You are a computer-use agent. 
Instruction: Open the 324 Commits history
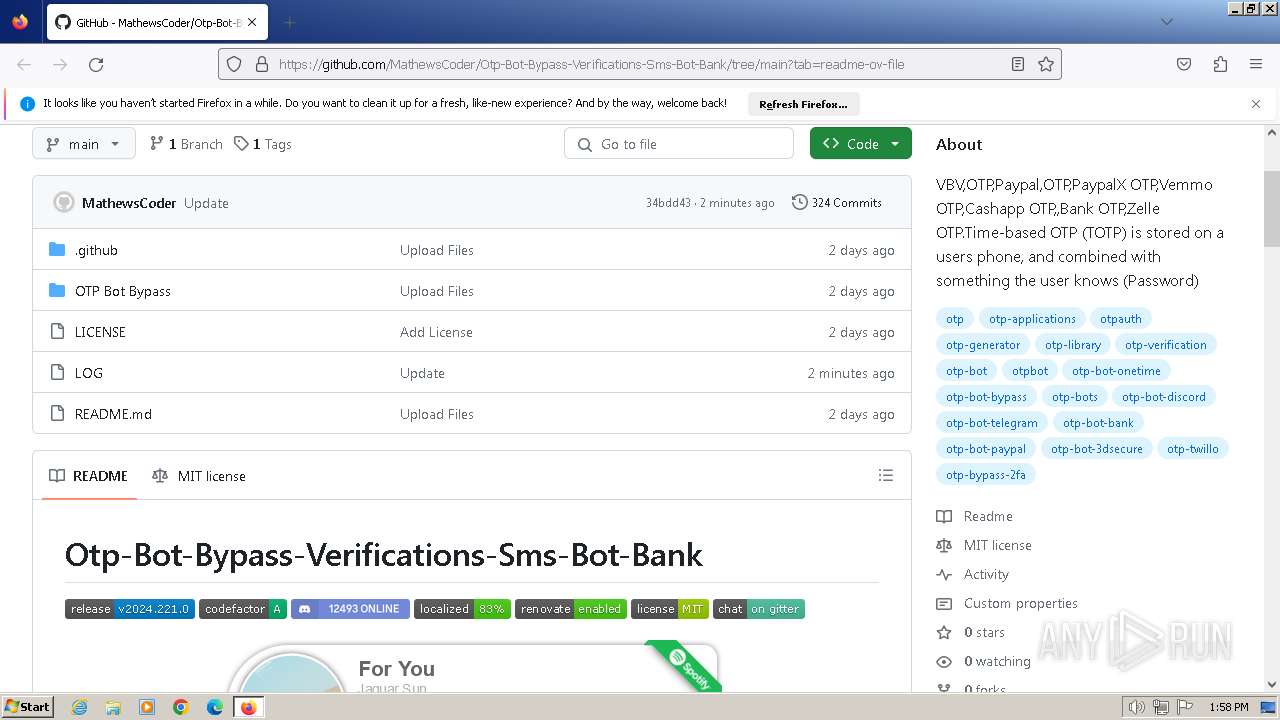(837, 203)
